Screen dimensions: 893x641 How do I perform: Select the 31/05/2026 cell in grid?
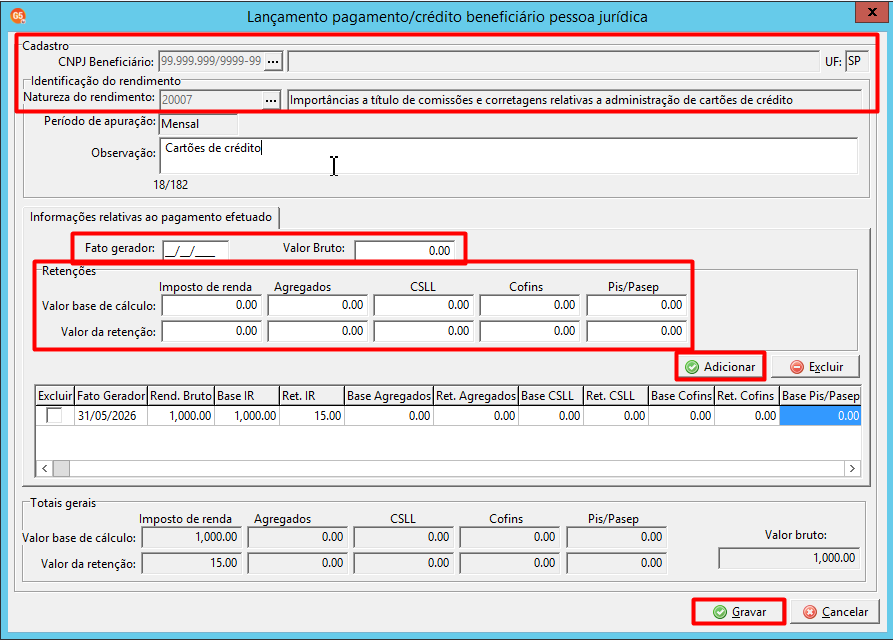pos(111,416)
